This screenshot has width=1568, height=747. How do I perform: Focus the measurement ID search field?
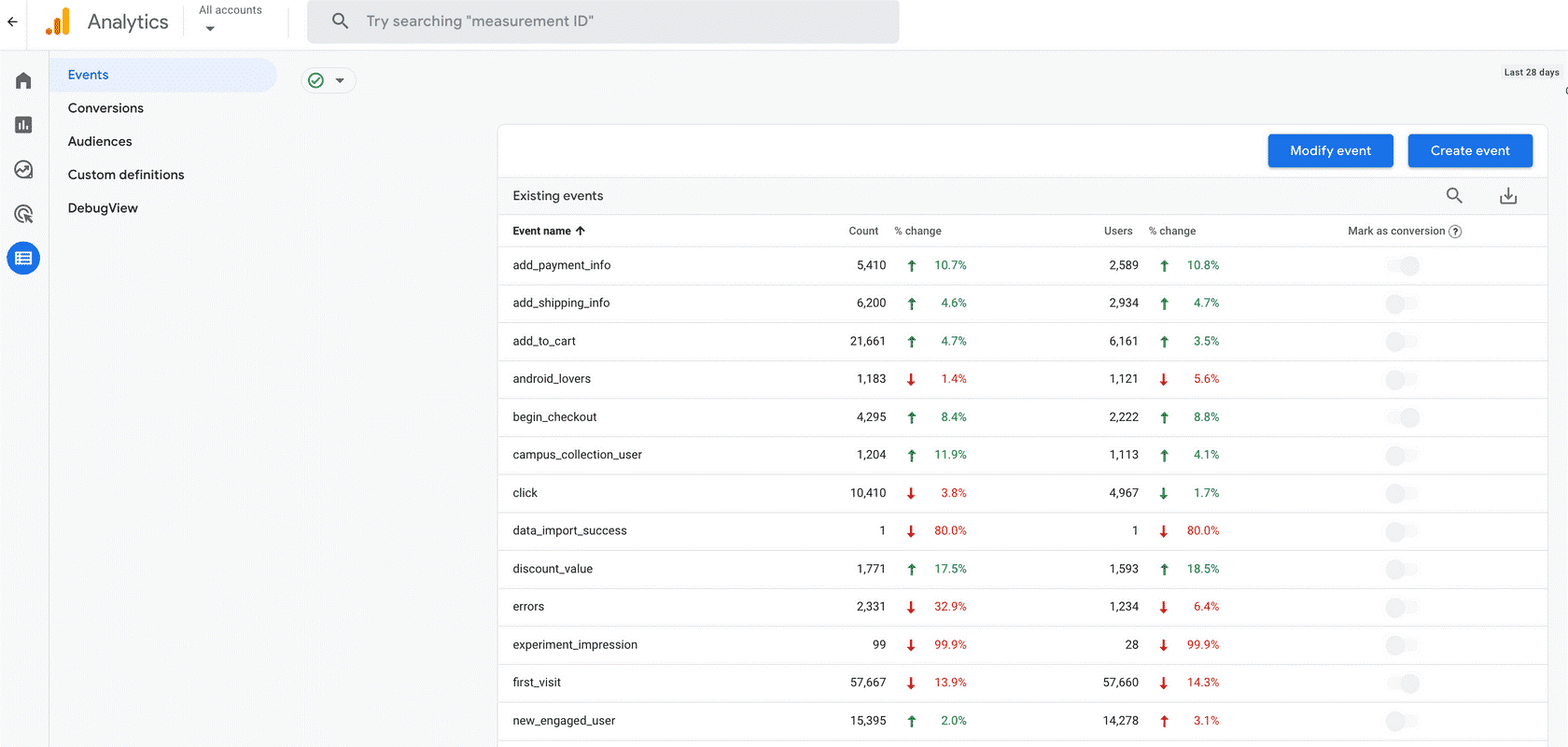(x=603, y=21)
